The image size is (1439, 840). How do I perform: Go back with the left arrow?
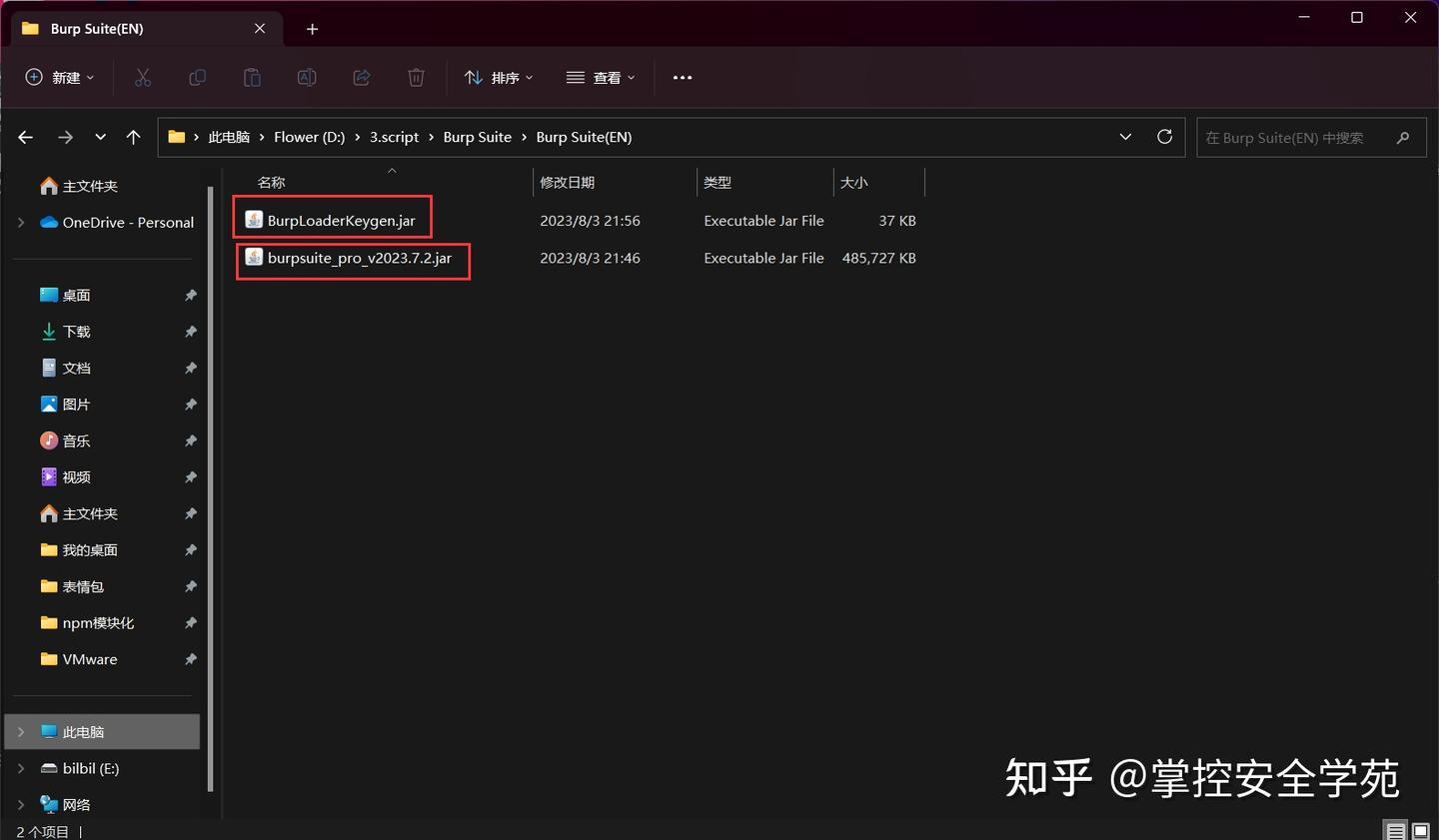click(26, 137)
